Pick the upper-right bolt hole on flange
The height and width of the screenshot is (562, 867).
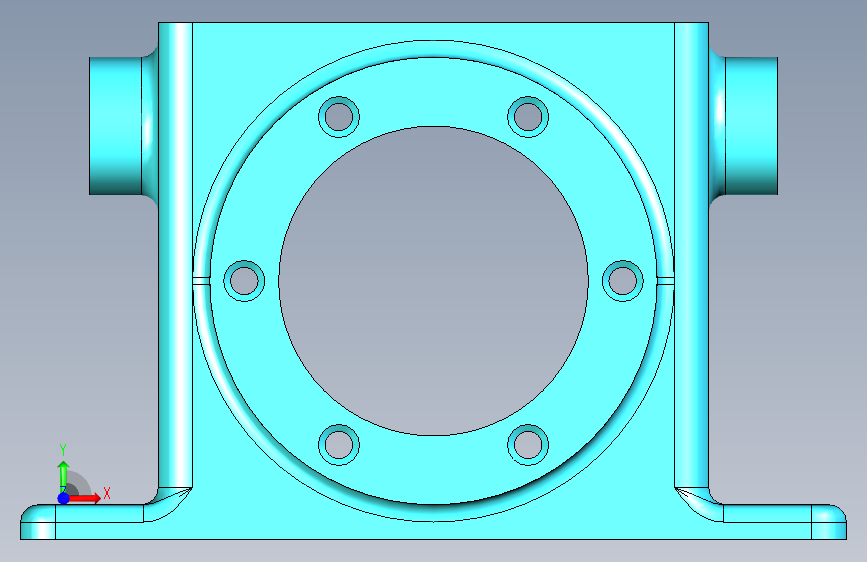point(528,117)
